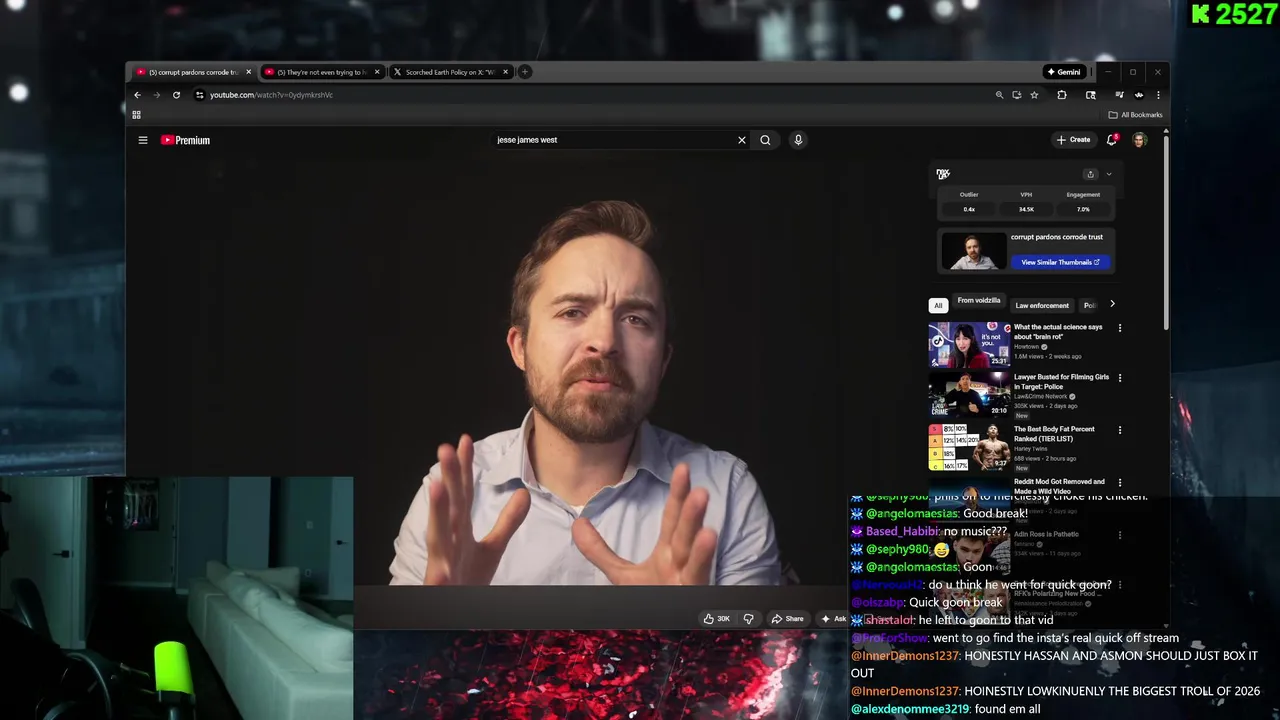Viewport: 1280px width, 720px height.
Task: Go to YouTube Premium home logo
Action: click(185, 140)
